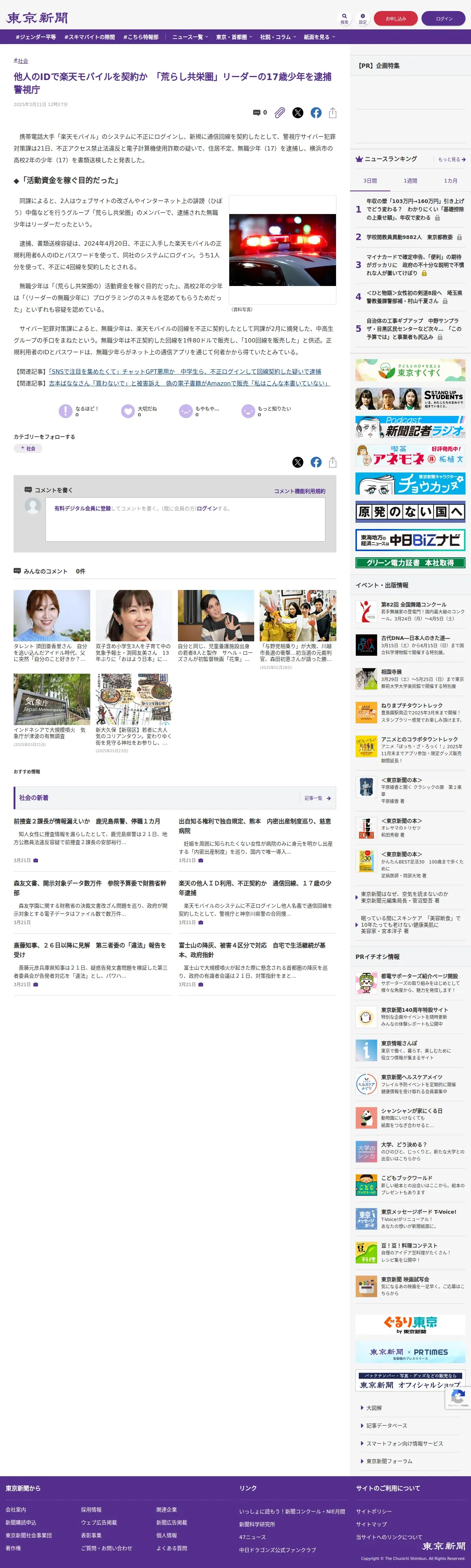React with the 大切だね heart icon

tap(128, 411)
